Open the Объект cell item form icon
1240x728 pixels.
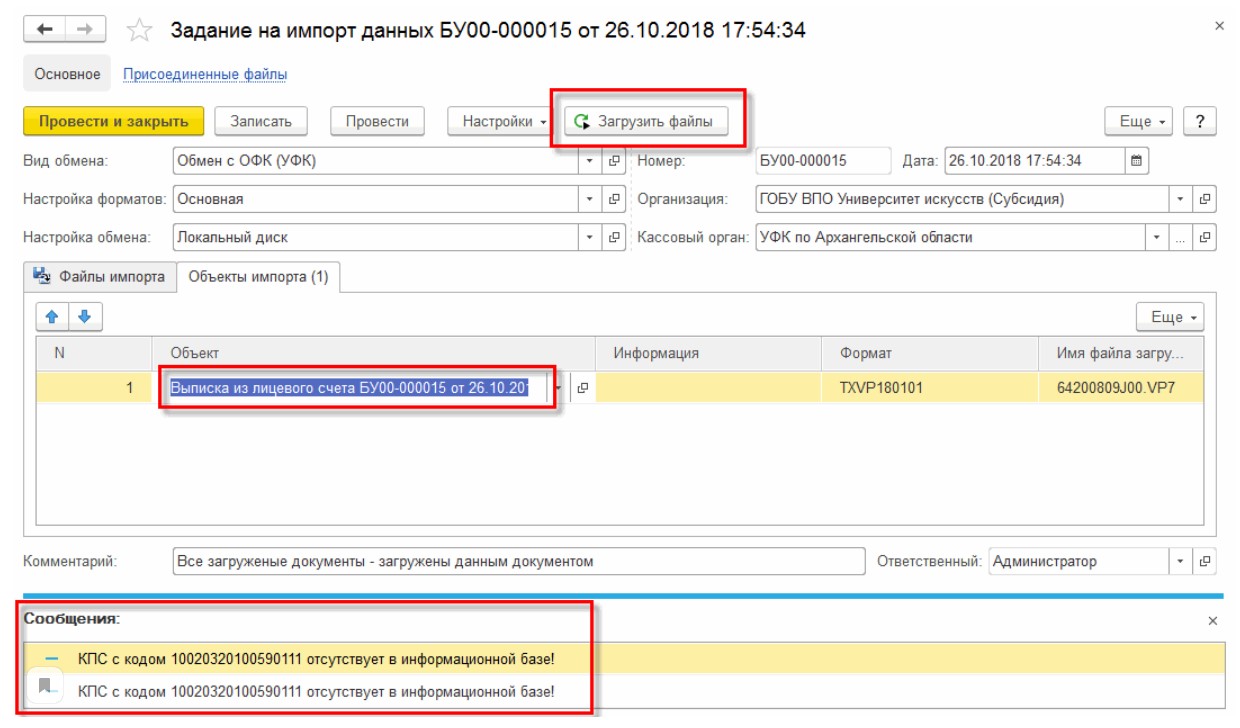(x=581, y=388)
